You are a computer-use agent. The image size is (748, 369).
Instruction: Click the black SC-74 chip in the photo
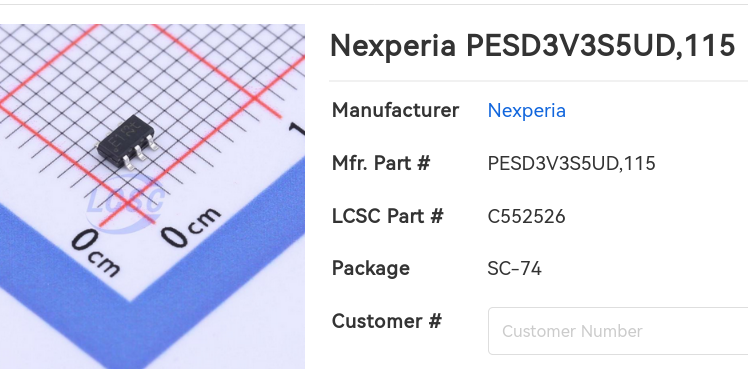coord(127,141)
